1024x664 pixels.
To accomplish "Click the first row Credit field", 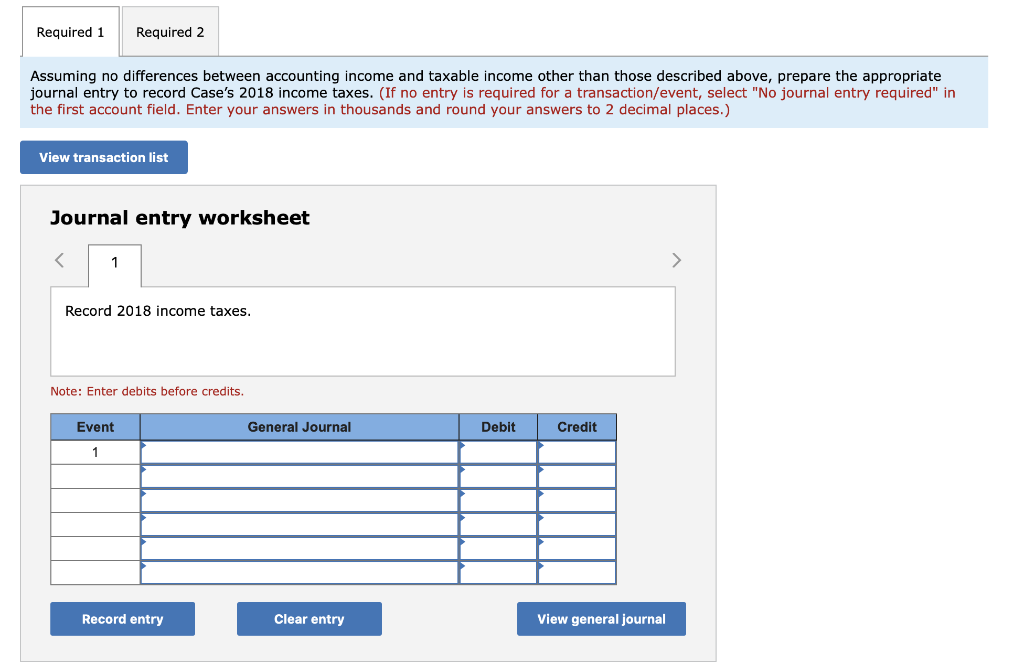I will point(577,452).
